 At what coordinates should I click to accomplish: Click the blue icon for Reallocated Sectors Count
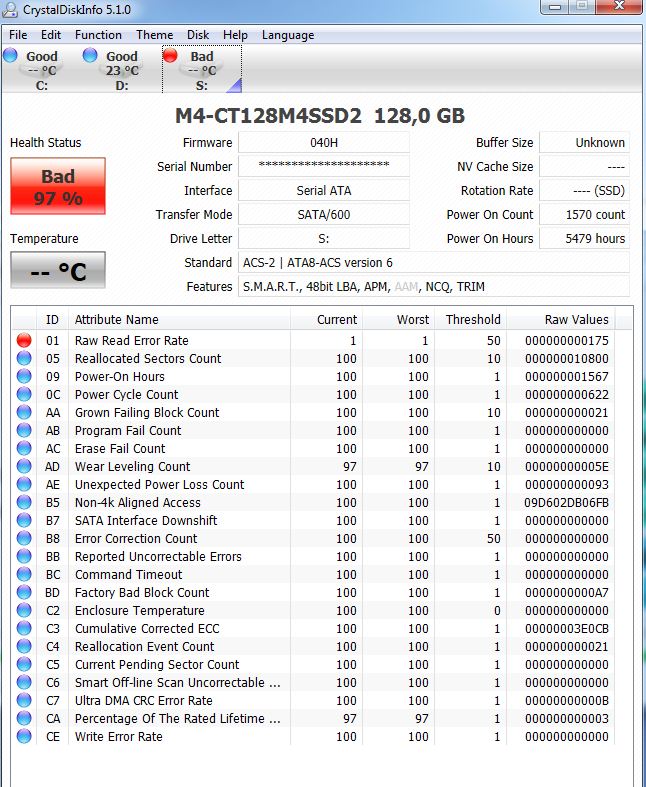tap(24, 358)
